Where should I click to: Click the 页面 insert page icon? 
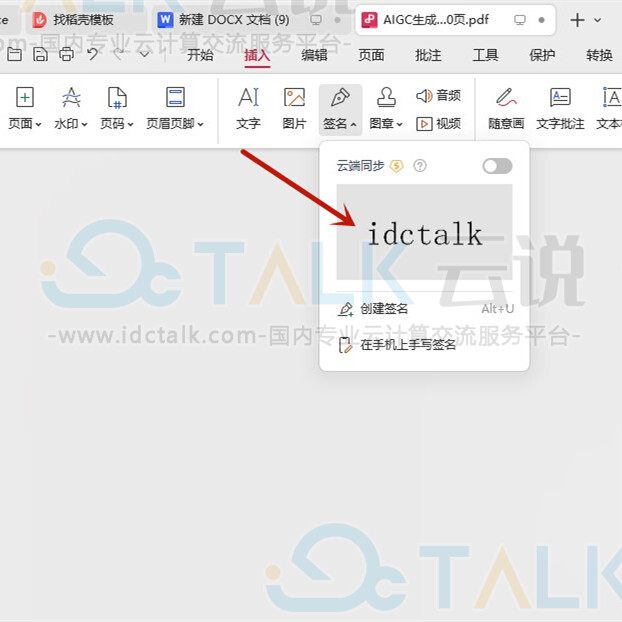[x=25, y=97]
